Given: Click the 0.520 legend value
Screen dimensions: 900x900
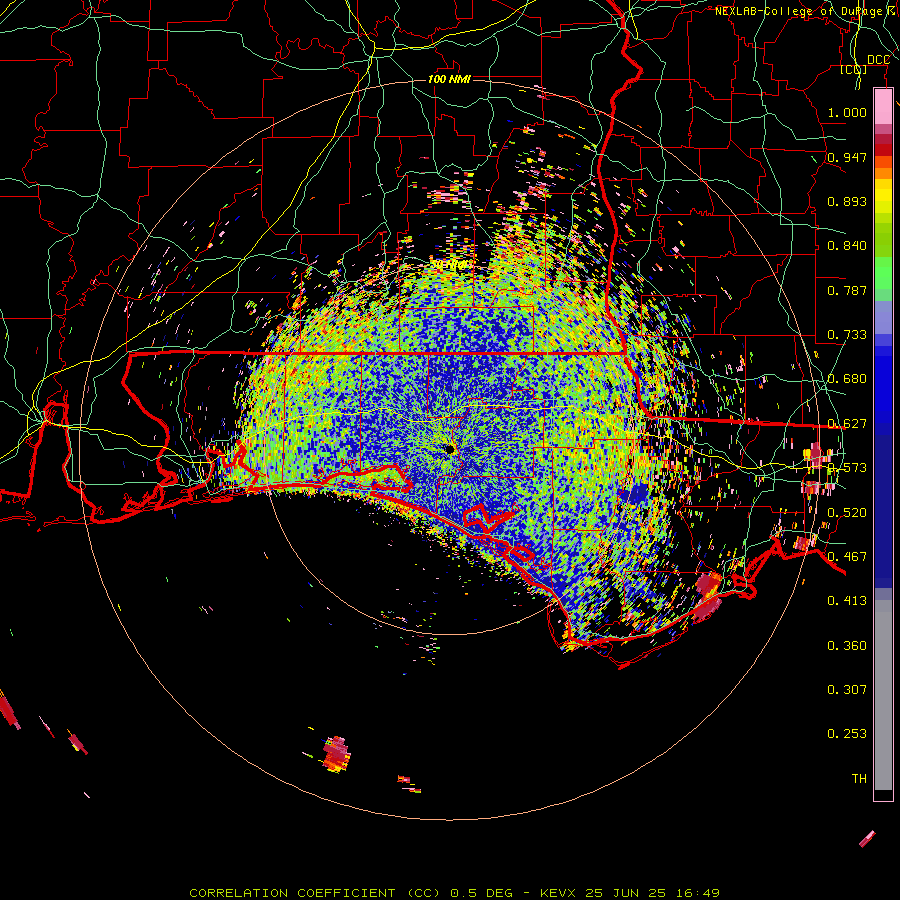Looking at the screenshot, I should pos(847,513).
